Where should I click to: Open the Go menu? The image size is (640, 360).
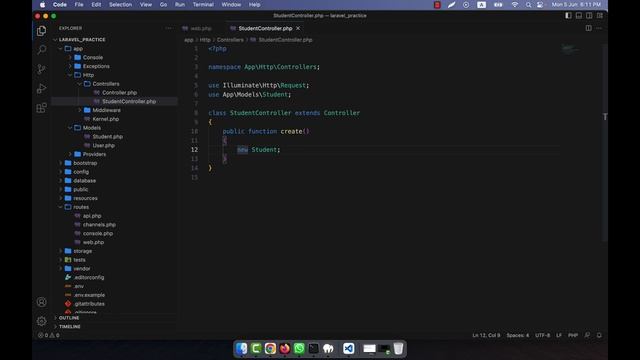click(x=163, y=5)
